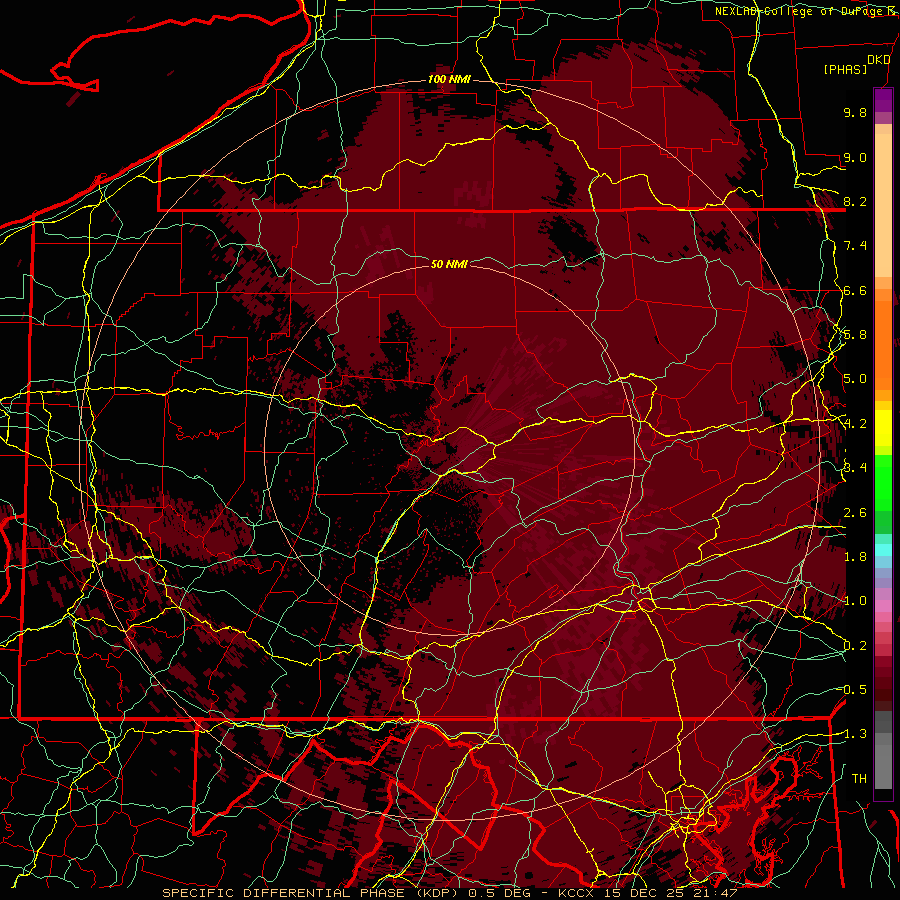Click the 5.0 scale value
Image resolution: width=900 pixels, height=900 pixels.
pyautogui.click(x=855, y=379)
